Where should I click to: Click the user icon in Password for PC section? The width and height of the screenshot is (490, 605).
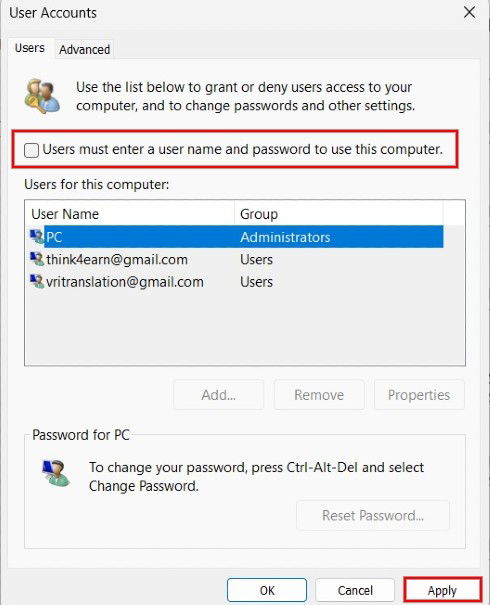56,473
